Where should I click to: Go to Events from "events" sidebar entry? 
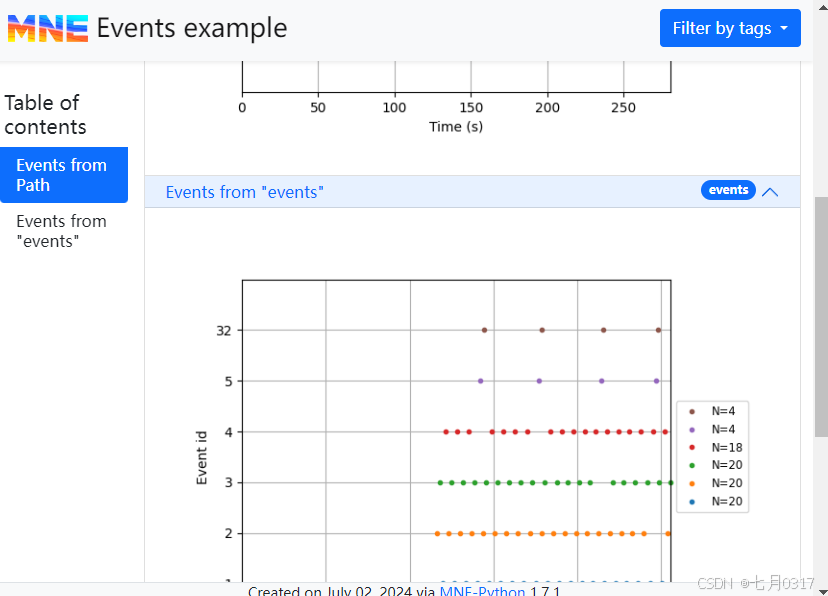(61, 231)
